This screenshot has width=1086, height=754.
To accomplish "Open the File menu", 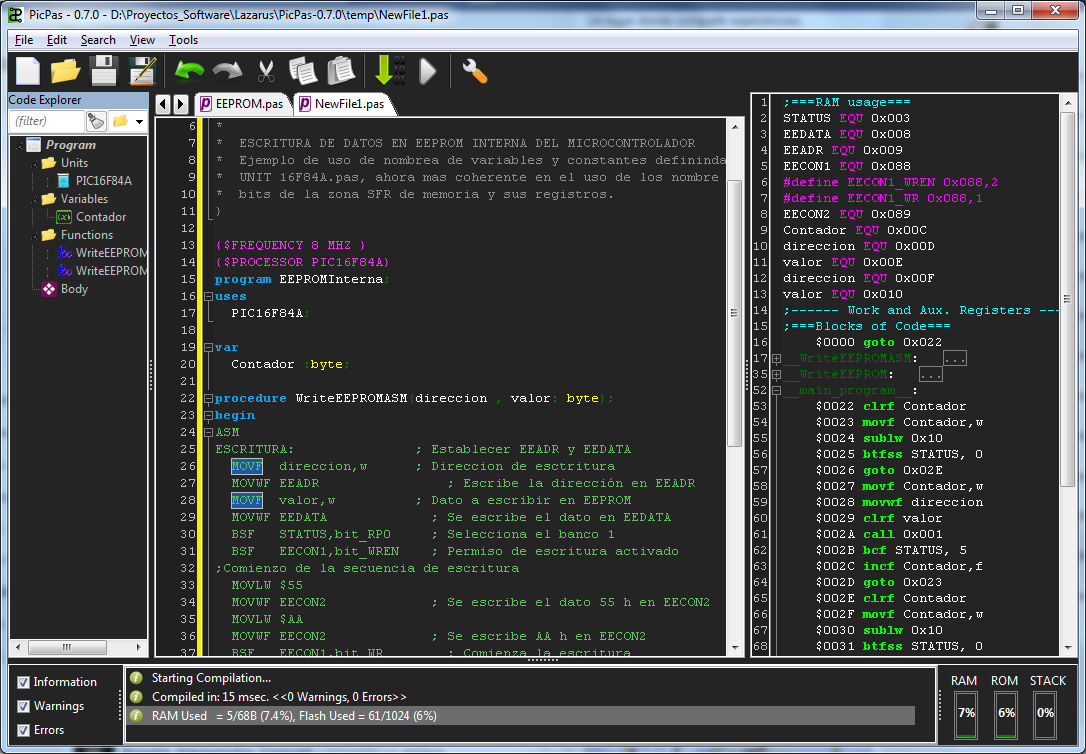I will [24, 40].
